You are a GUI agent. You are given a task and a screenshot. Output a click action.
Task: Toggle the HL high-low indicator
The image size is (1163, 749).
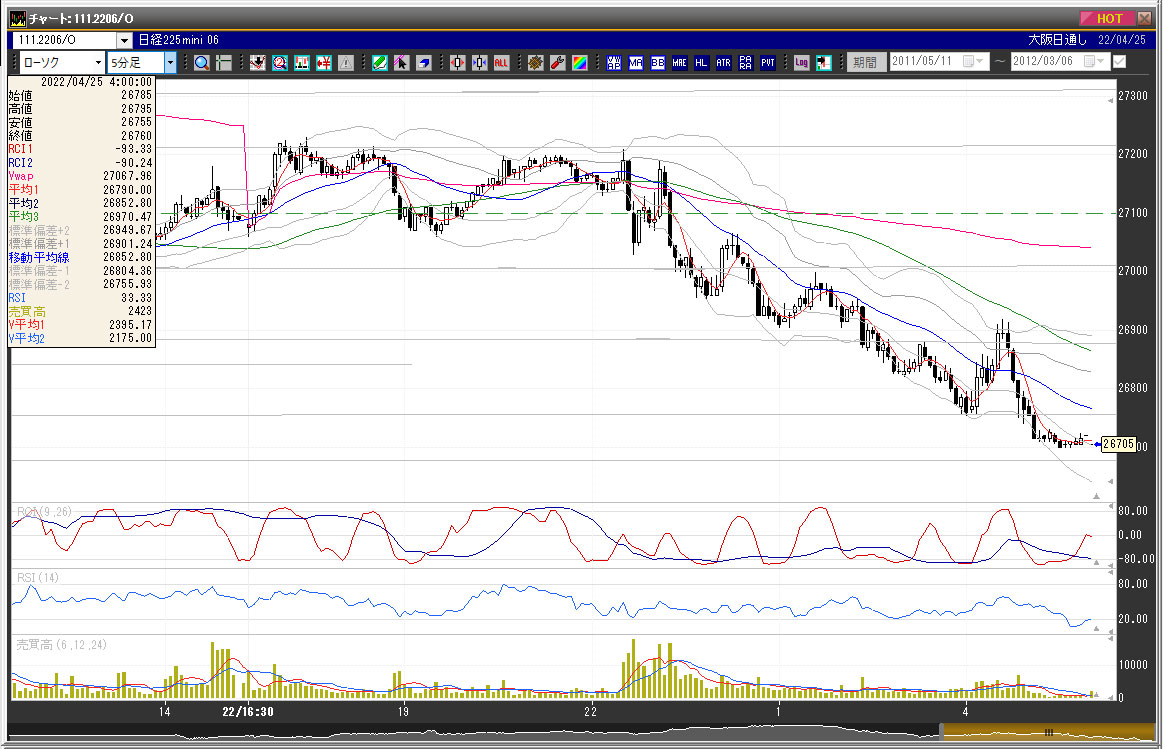[702, 63]
